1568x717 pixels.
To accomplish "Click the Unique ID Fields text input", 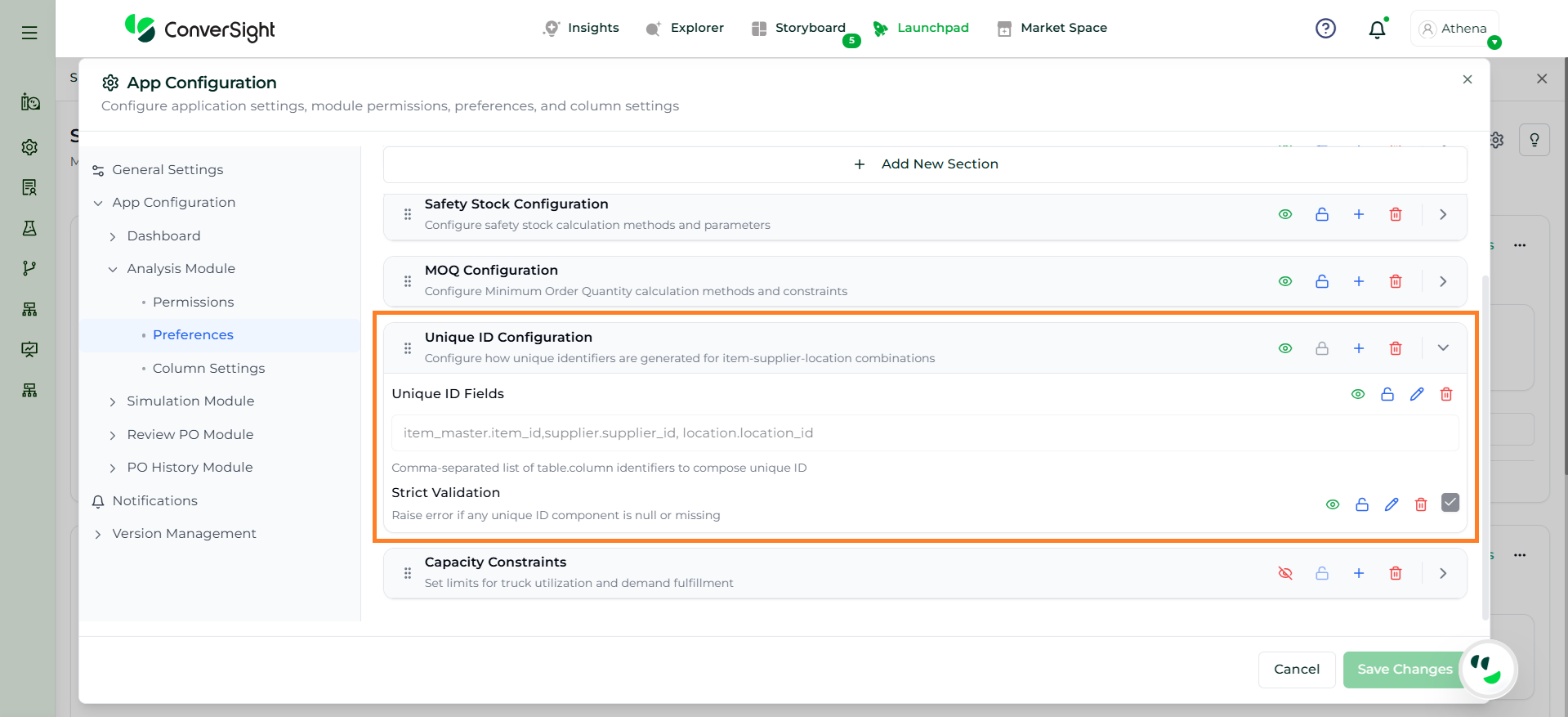I will pos(925,432).
